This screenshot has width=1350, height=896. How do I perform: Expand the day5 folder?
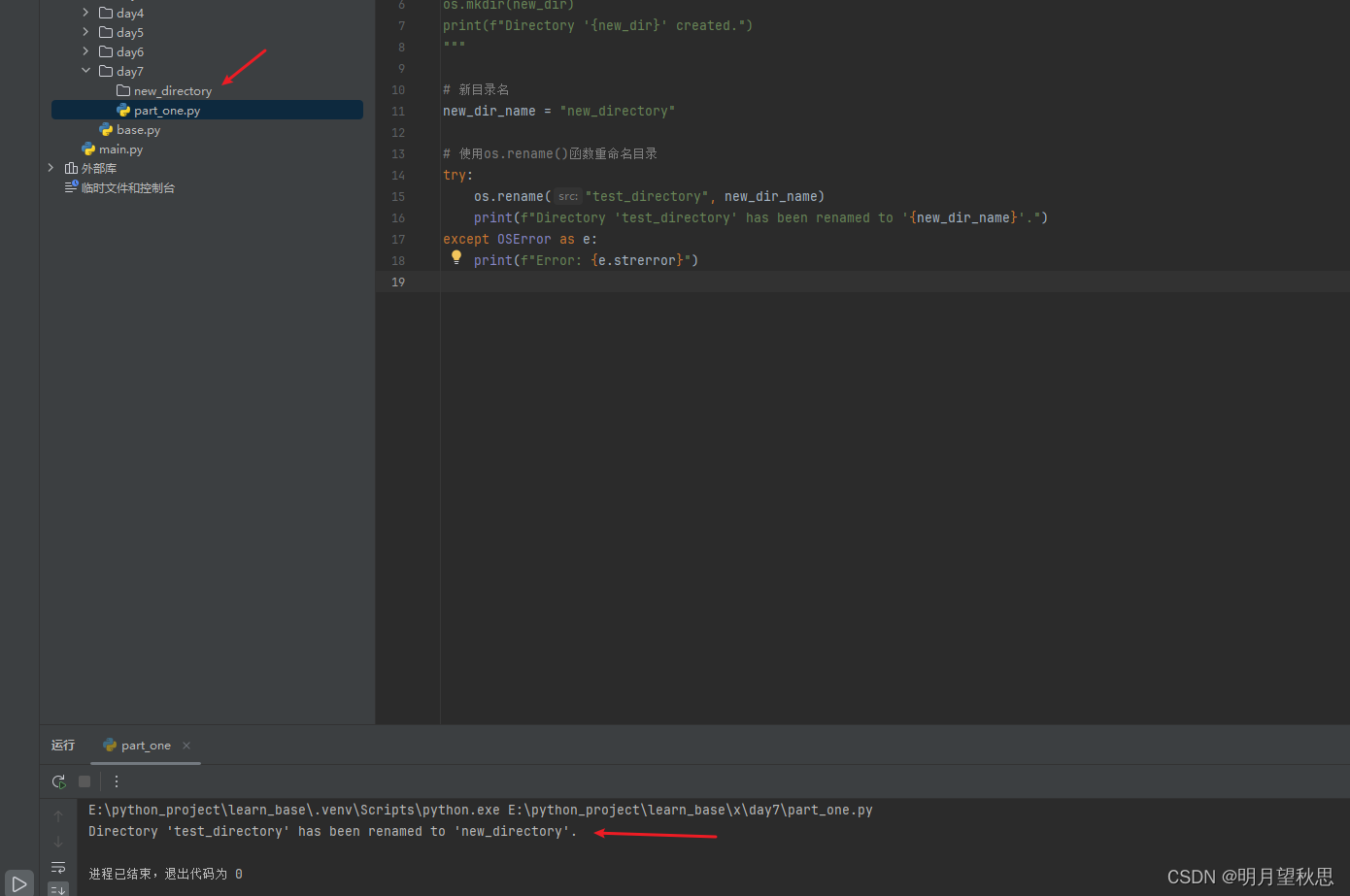[x=85, y=32]
